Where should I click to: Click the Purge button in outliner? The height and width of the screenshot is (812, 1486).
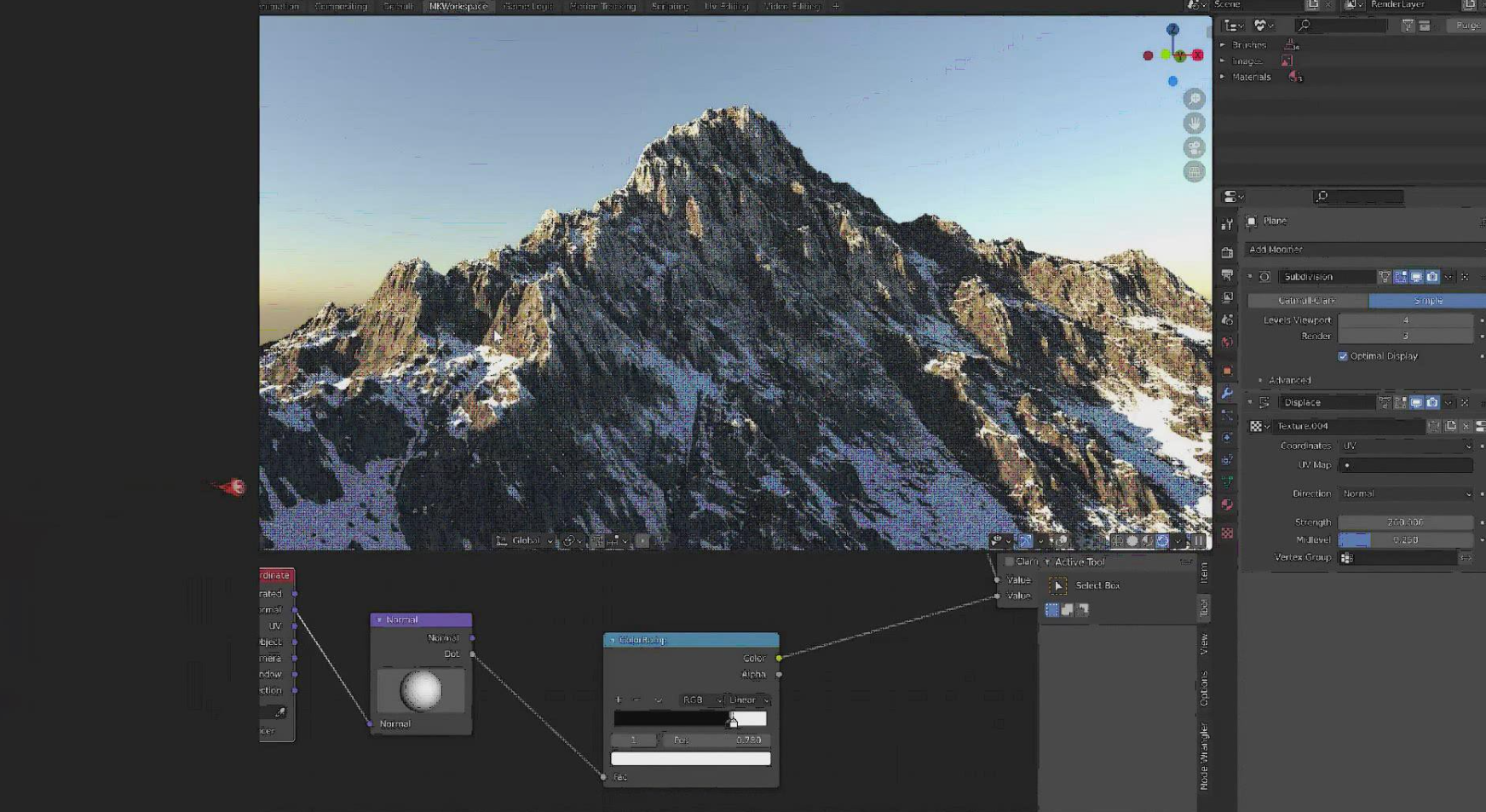click(1466, 26)
